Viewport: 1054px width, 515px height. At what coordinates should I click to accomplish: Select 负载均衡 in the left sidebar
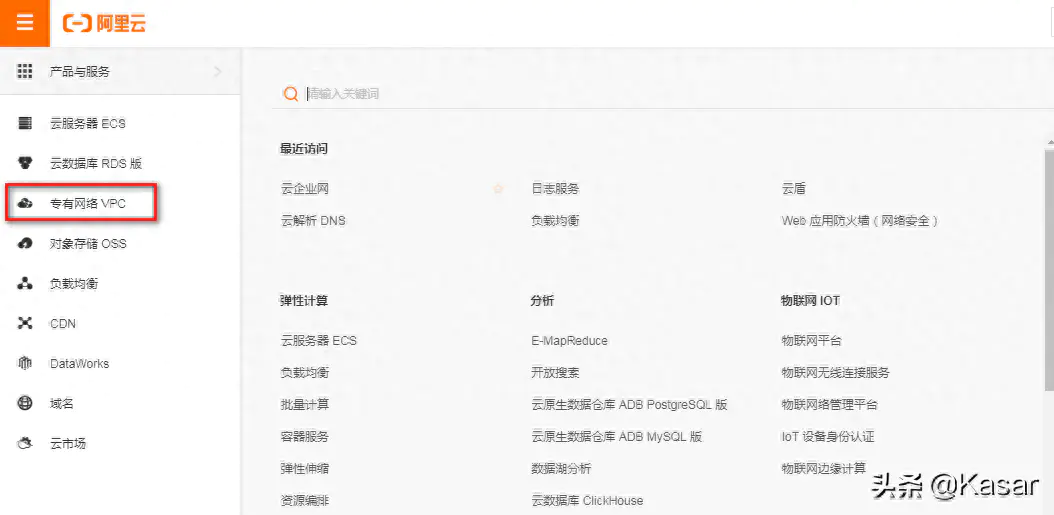74,283
